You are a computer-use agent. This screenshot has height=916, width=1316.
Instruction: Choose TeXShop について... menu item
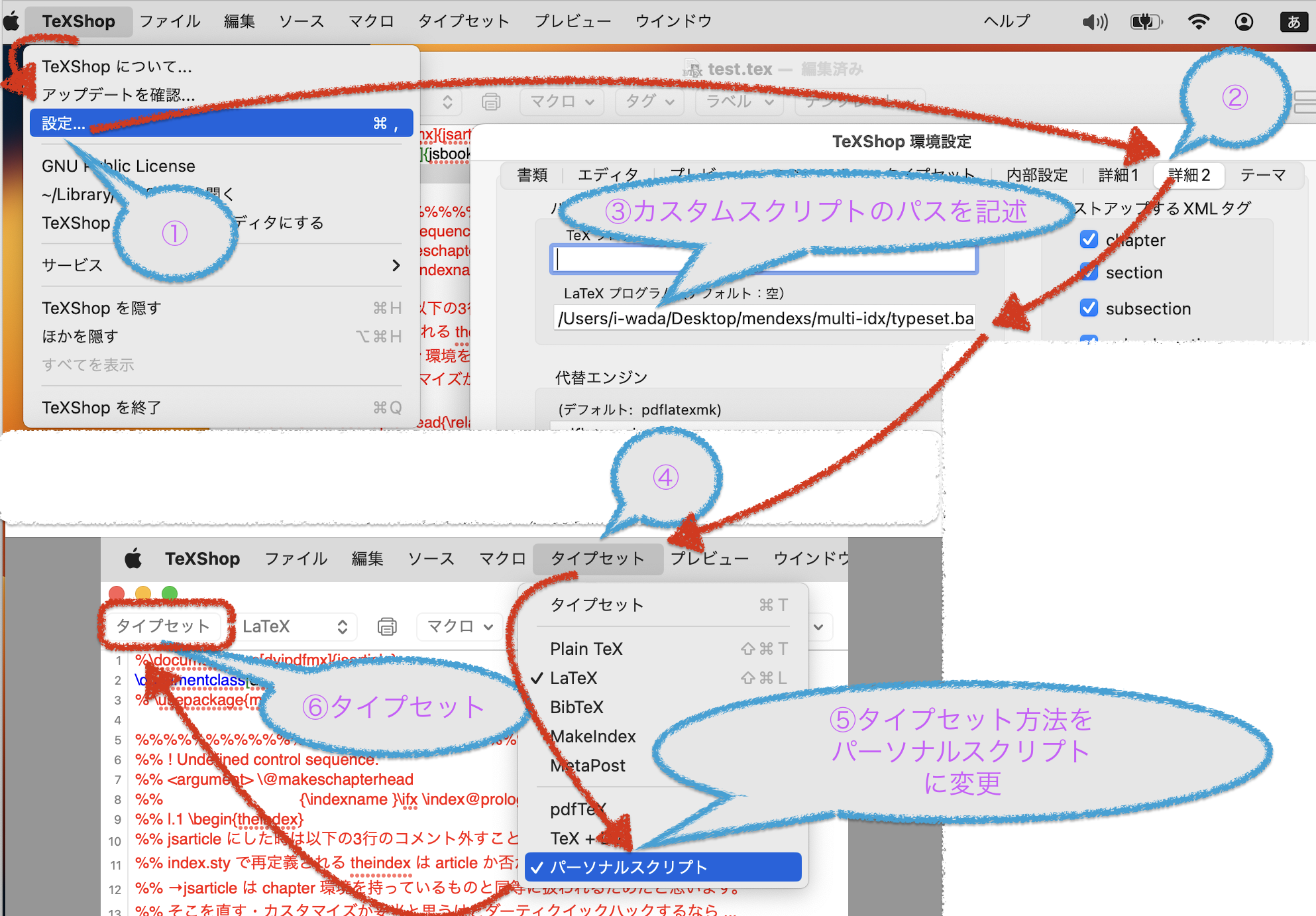221,66
